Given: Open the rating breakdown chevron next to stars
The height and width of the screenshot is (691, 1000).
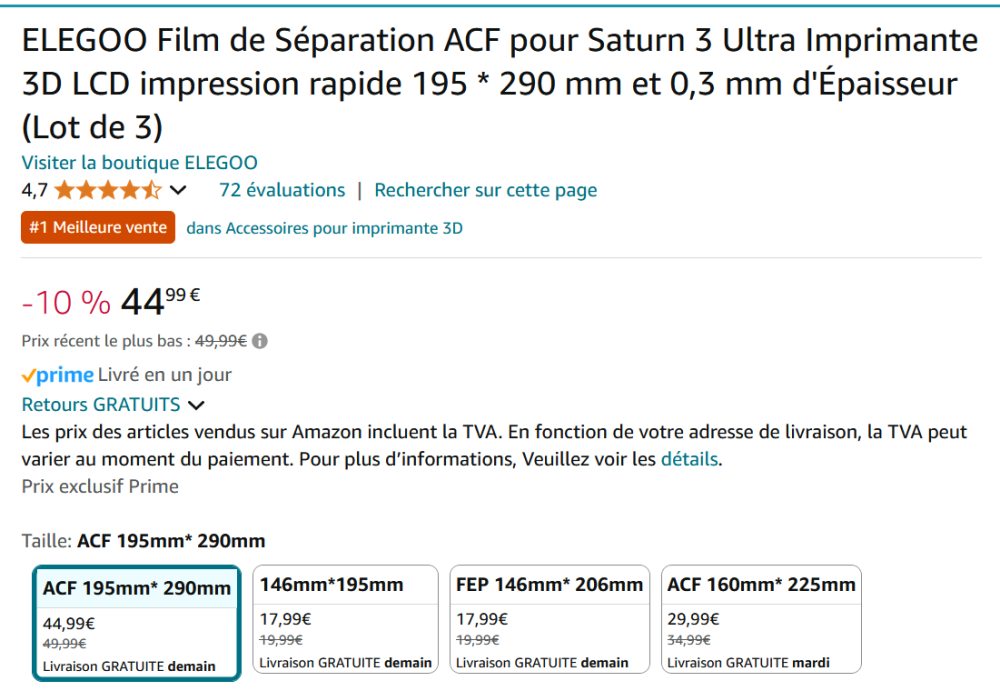Looking at the screenshot, I should click(x=178, y=190).
